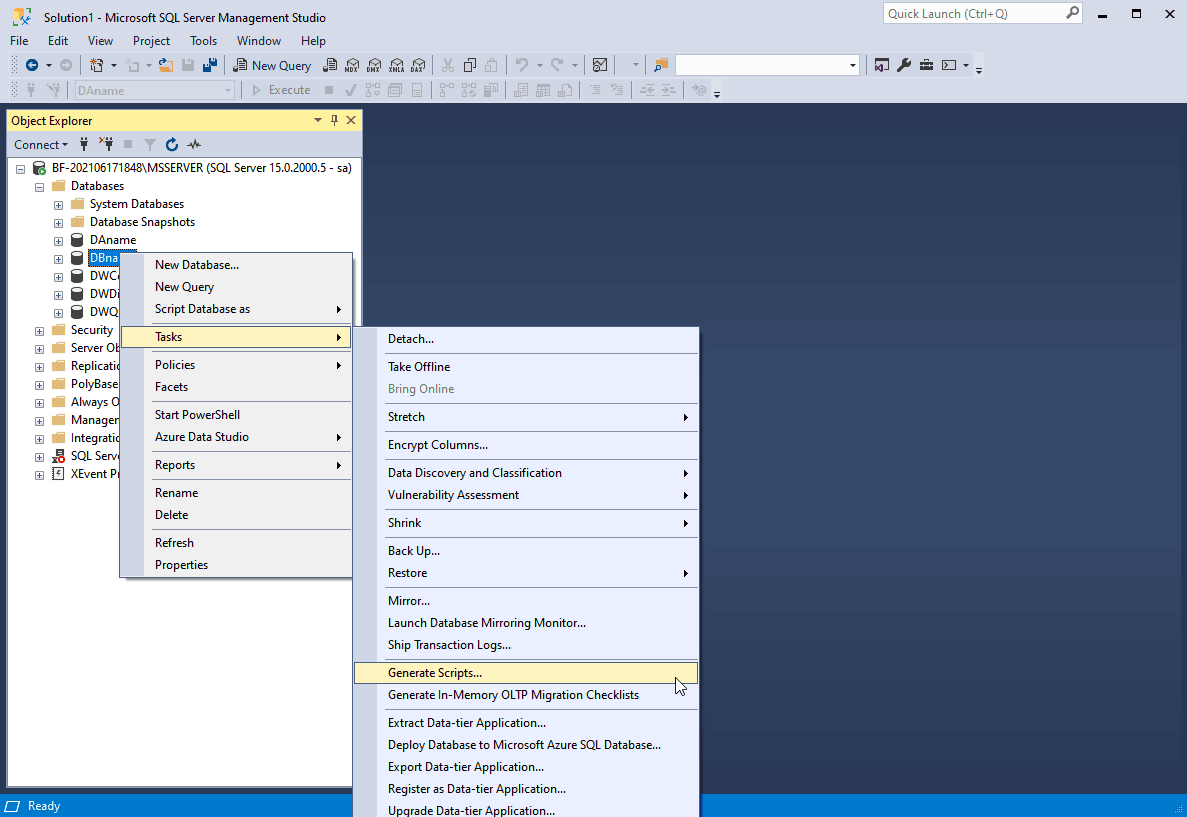Screen dimensions: 1187x817
Task: Click the Disconnect icon in Object Explorer
Action: point(106,144)
